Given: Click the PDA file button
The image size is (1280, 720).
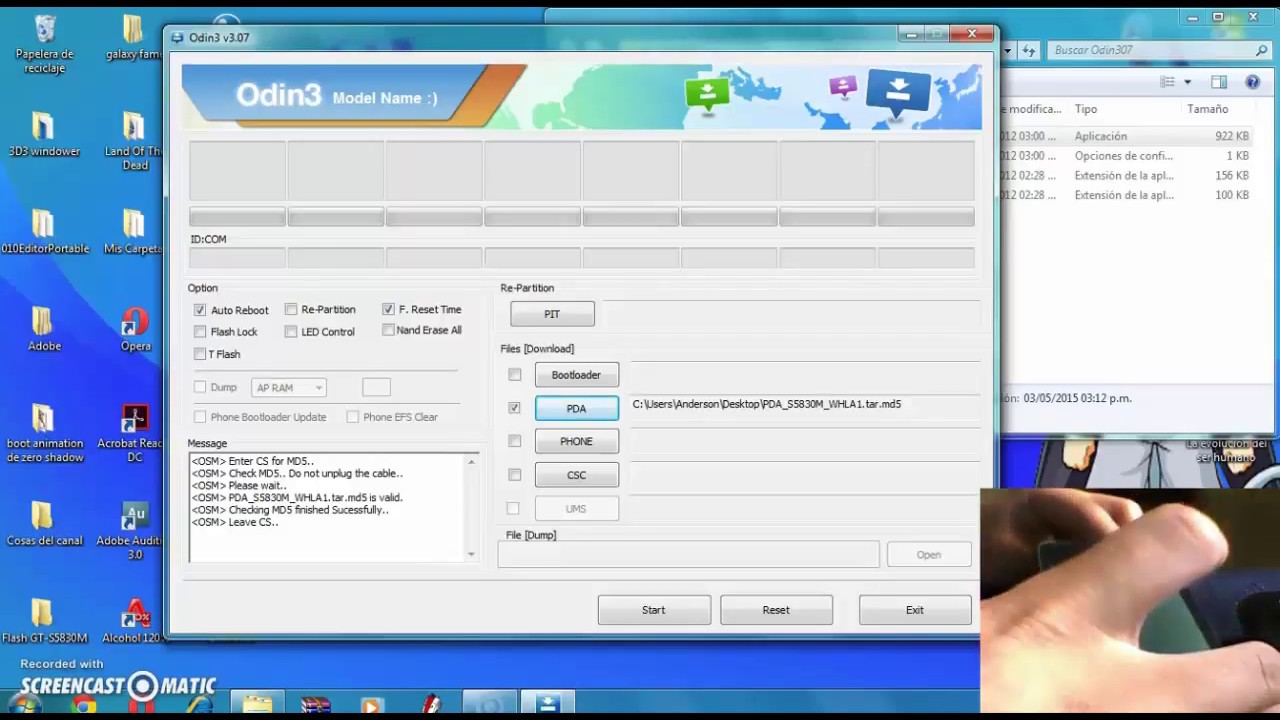Looking at the screenshot, I should pos(577,408).
